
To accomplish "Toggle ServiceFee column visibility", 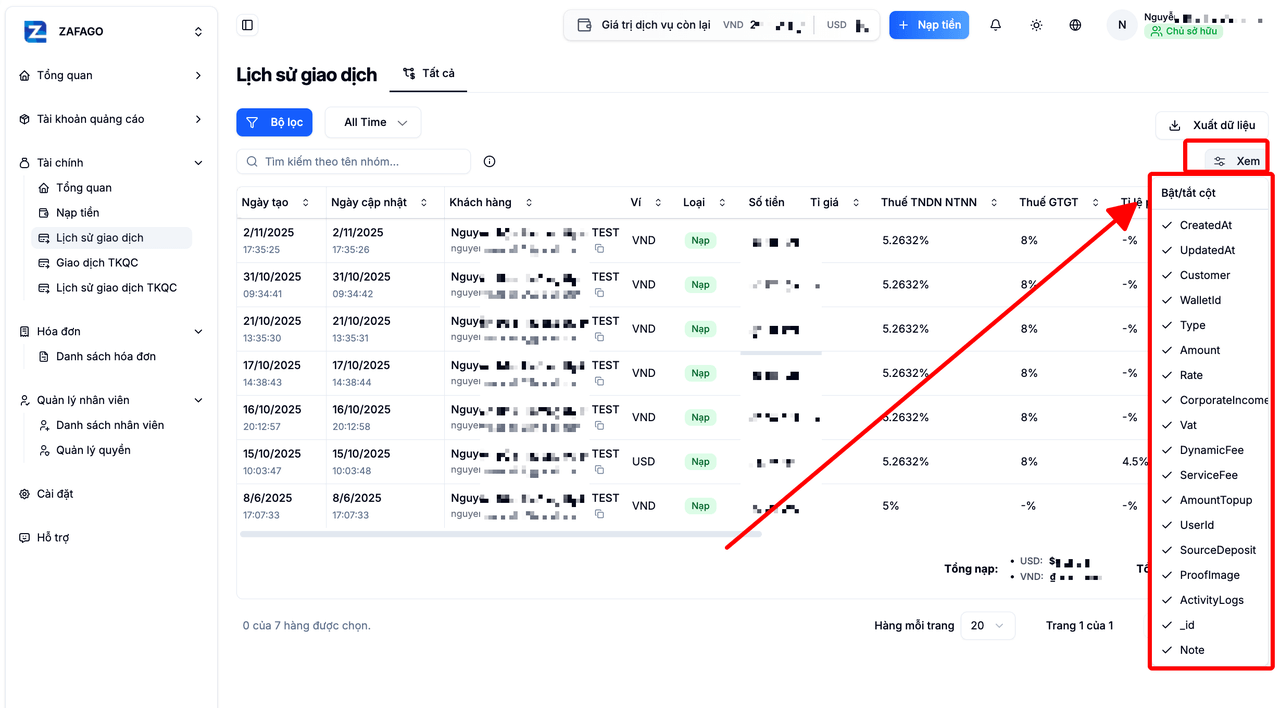I will pyautogui.click(x=1210, y=475).
